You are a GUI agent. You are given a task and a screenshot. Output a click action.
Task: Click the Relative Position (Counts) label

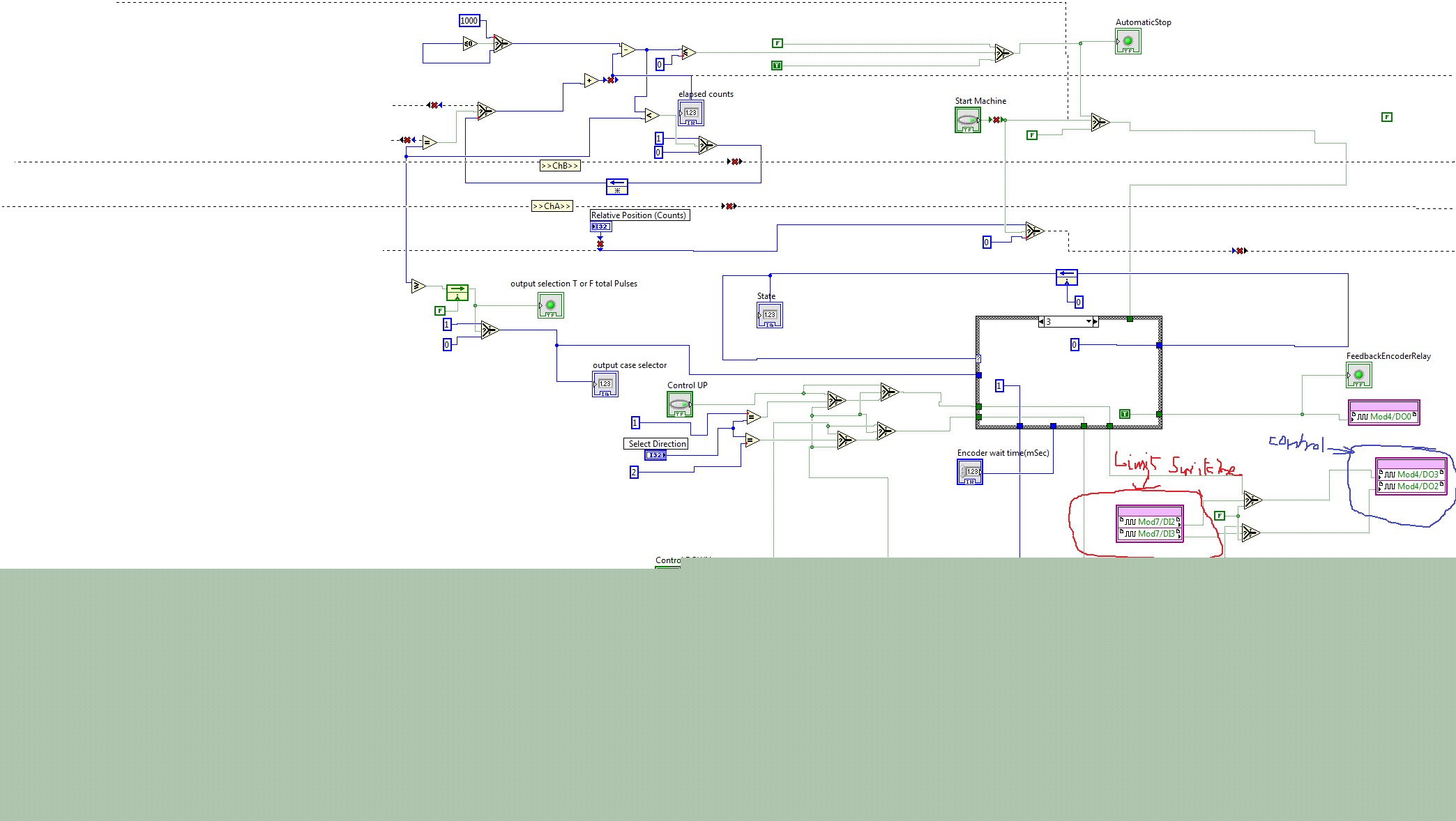click(639, 215)
